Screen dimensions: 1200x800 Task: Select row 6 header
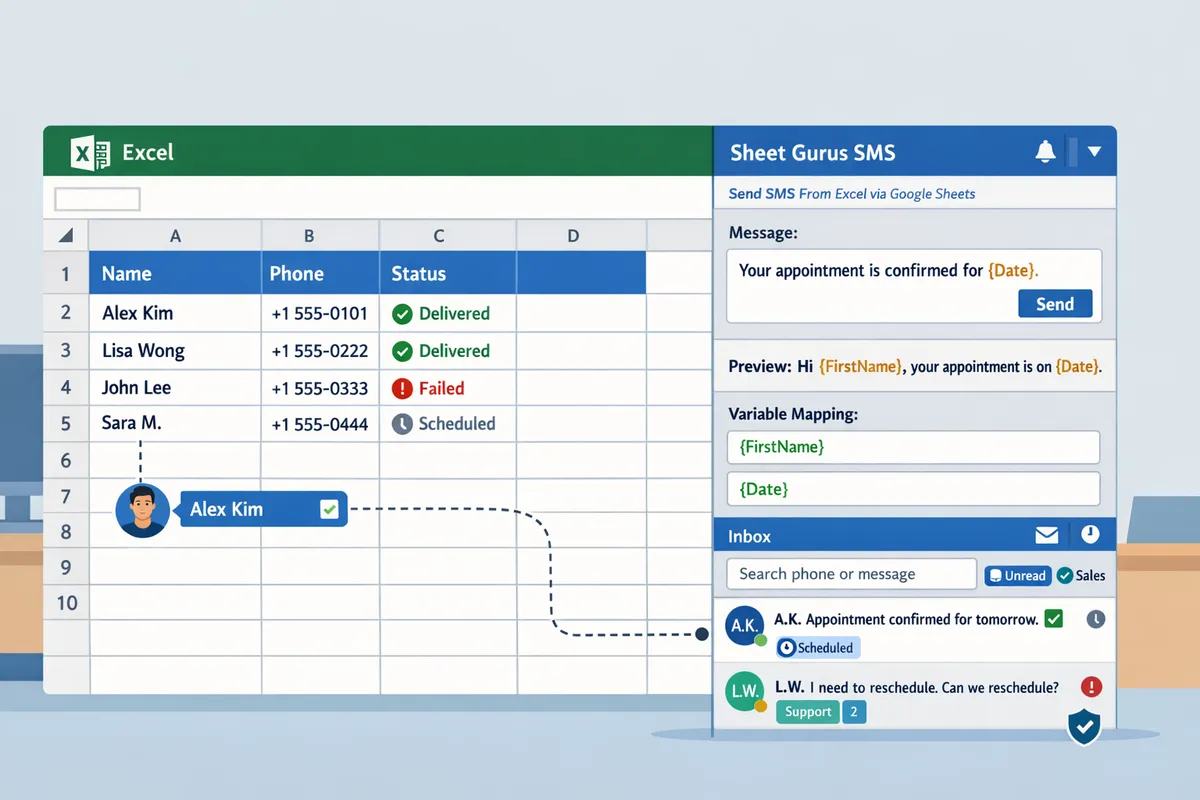pos(66,460)
